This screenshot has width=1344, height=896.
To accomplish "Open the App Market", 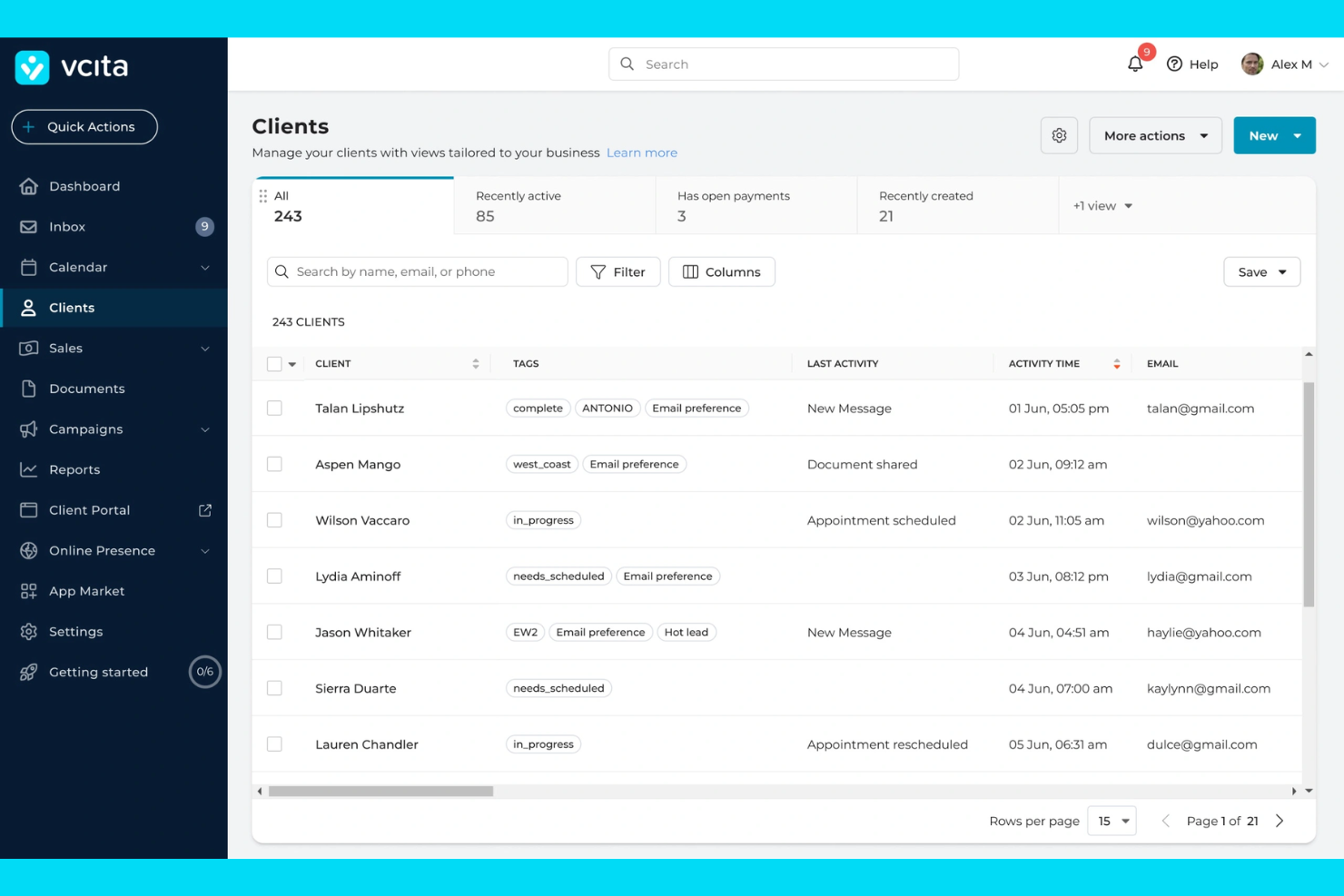I will pos(86,590).
